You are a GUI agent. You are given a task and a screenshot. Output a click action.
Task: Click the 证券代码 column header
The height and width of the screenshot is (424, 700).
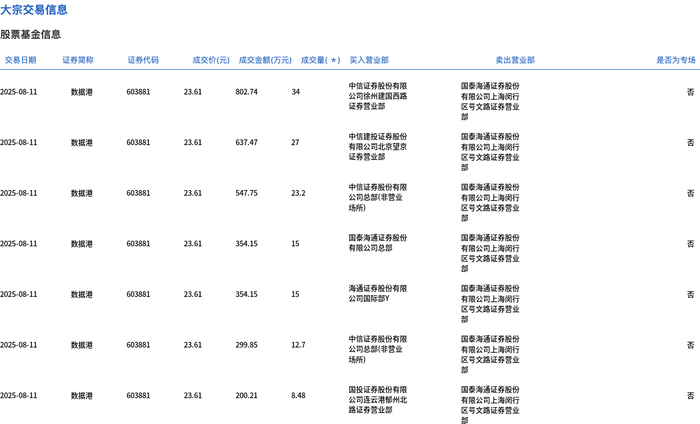coord(143,60)
